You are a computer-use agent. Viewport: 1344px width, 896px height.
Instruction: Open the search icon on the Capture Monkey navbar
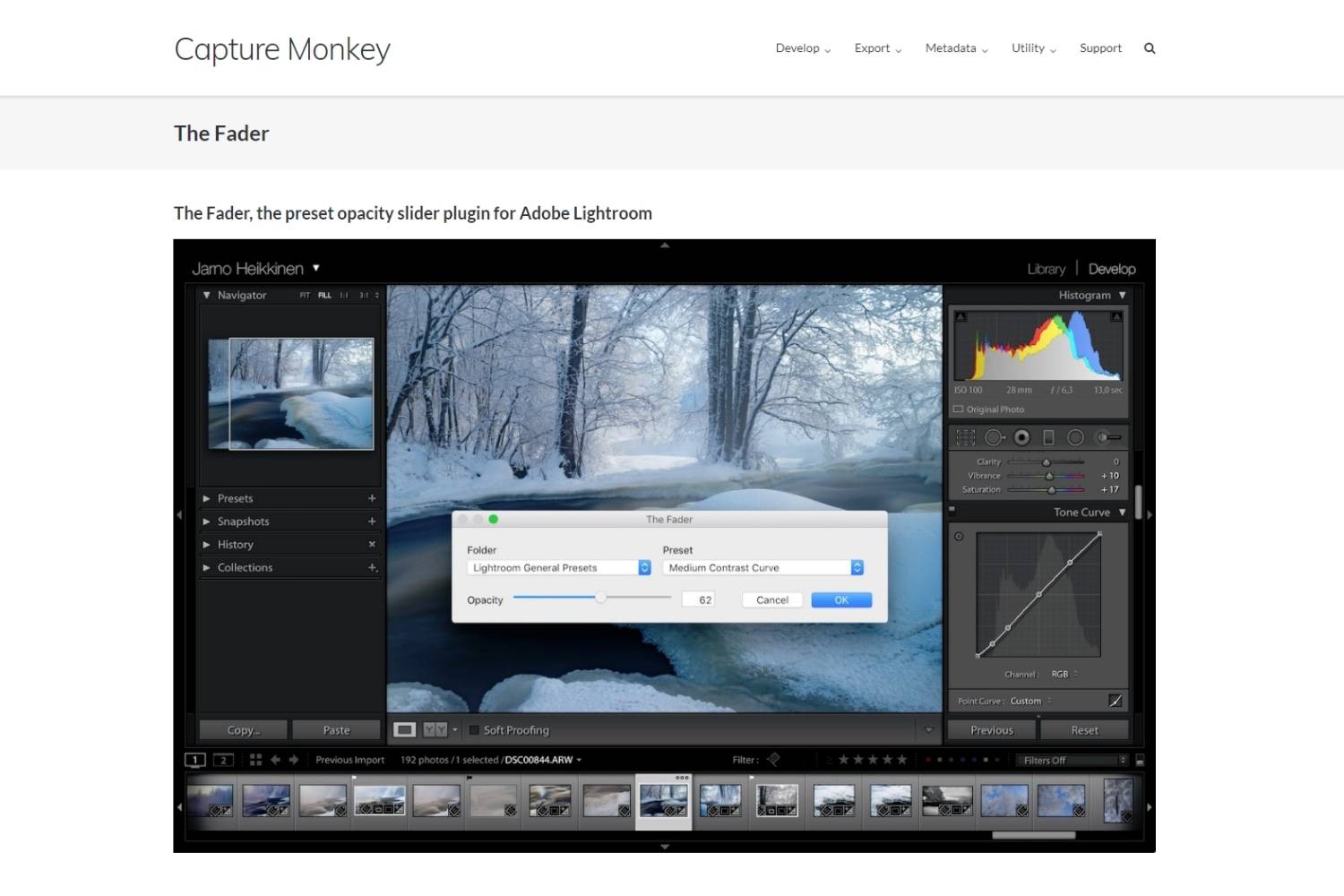pos(1150,48)
